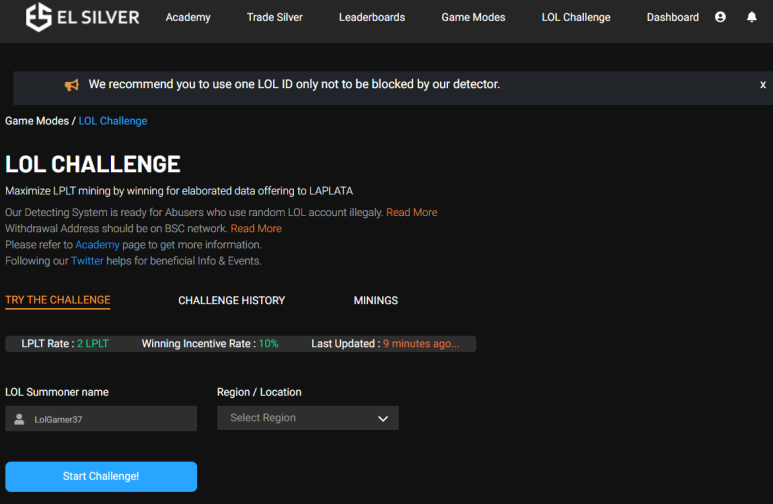This screenshot has height=504, width=773.
Task: Click 'Maximize LPLT mining by winning' subtitle
Action: pyautogui.click(x=179, y=191)
